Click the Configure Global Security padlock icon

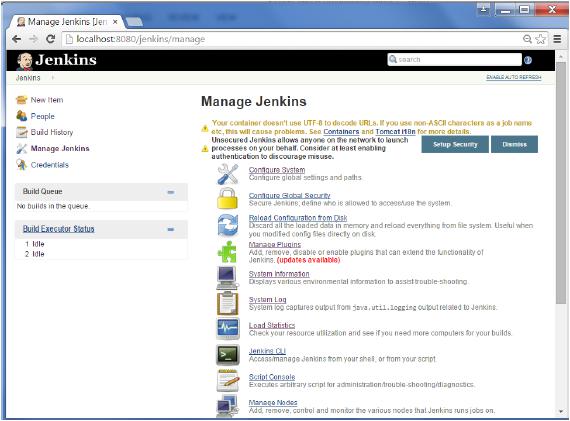pos(228,199)
